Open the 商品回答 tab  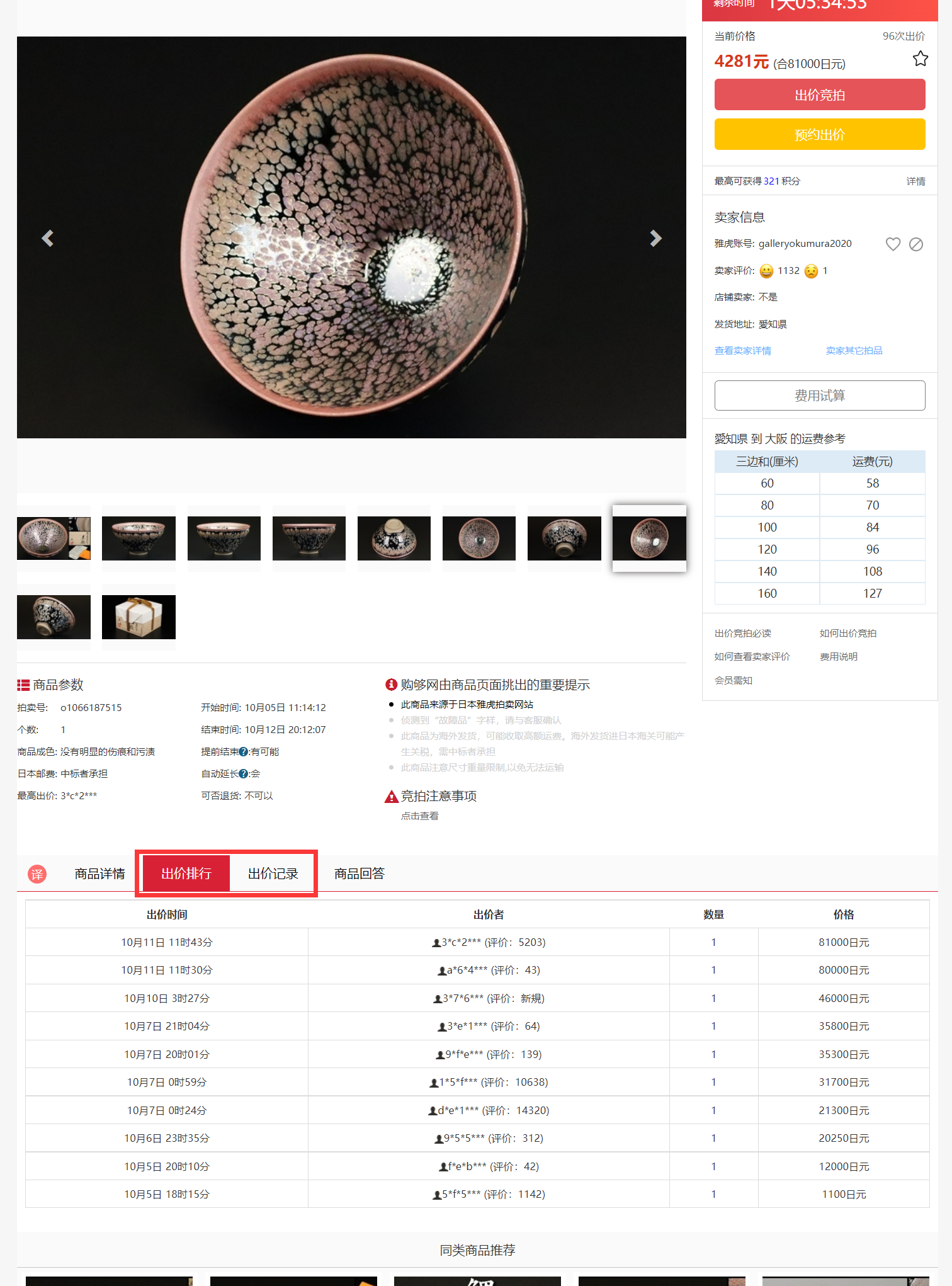pos(359,874)
